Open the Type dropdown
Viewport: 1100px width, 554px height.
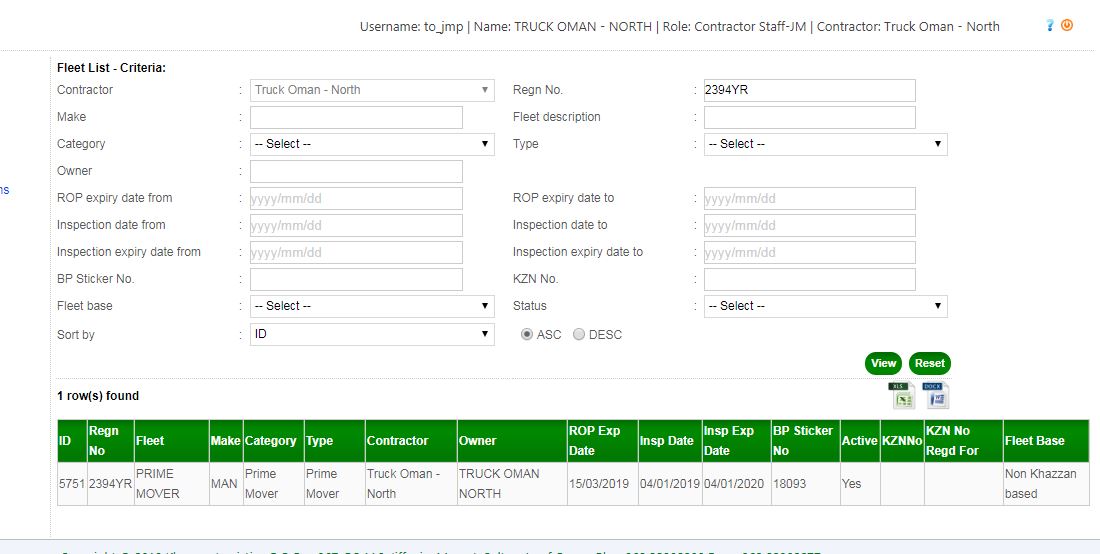[825, 144]
